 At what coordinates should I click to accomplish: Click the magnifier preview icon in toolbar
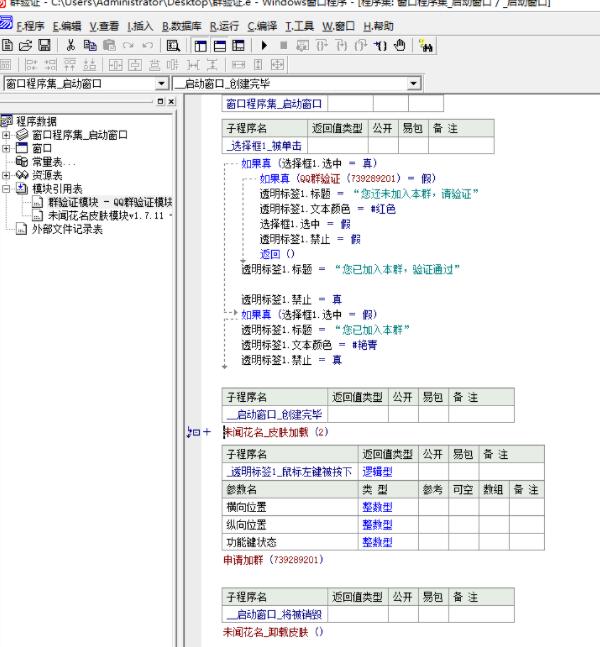point(173,45)
